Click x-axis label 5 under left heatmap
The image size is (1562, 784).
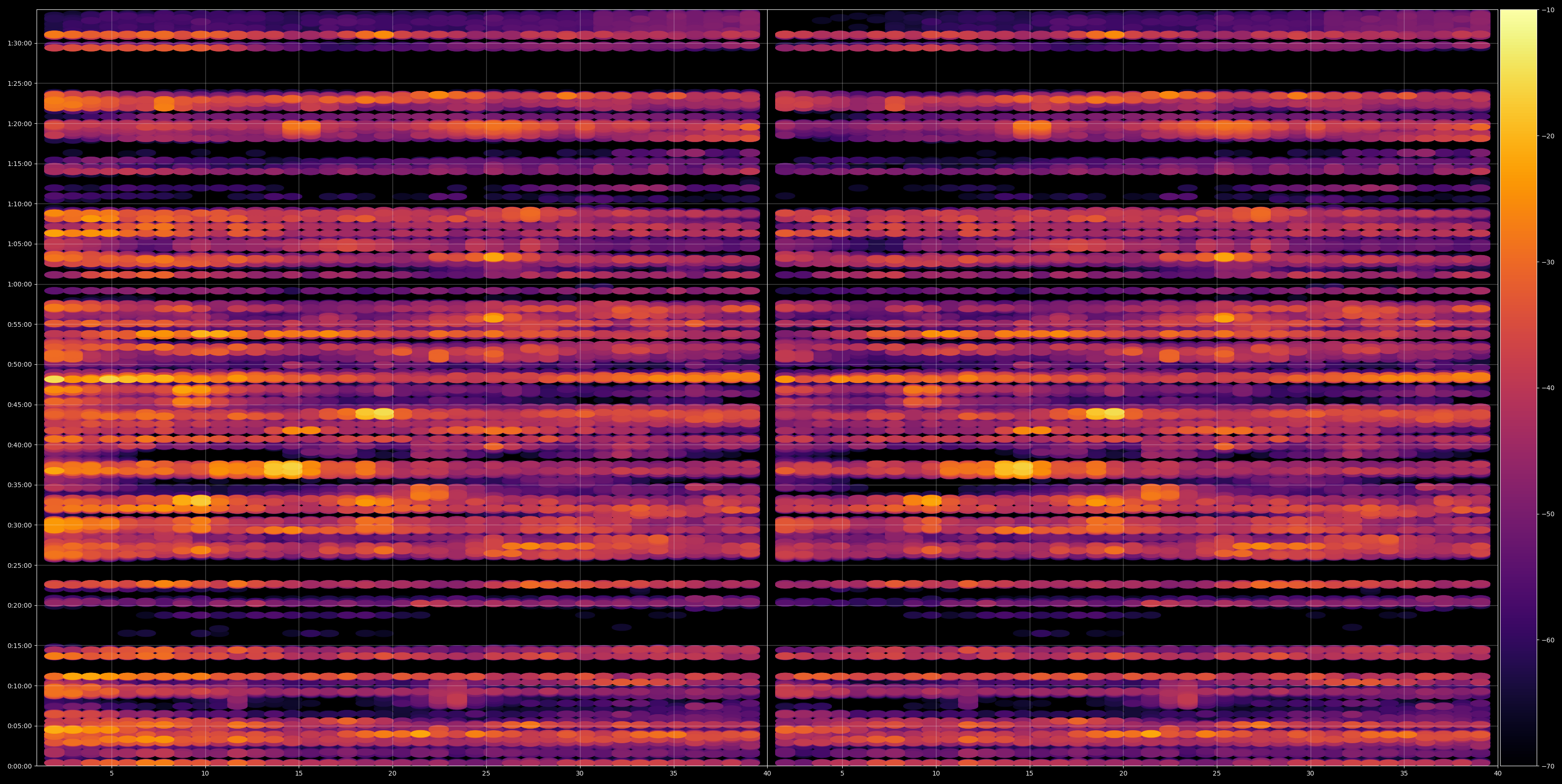[112, 774]
